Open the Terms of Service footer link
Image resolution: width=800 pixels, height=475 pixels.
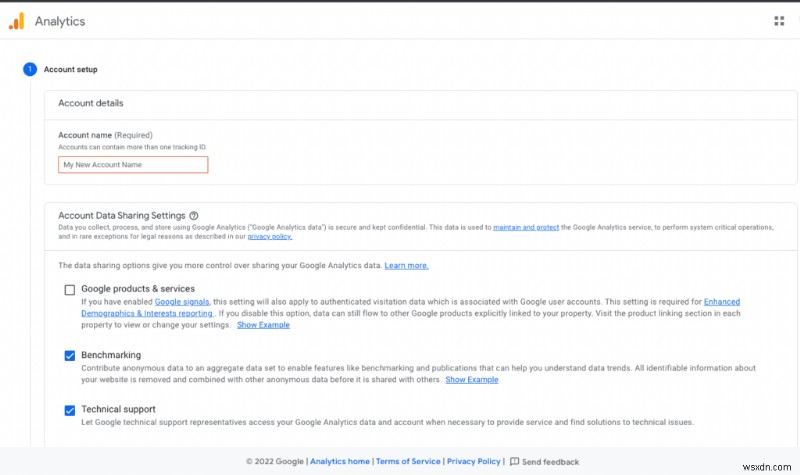point(408,461)
